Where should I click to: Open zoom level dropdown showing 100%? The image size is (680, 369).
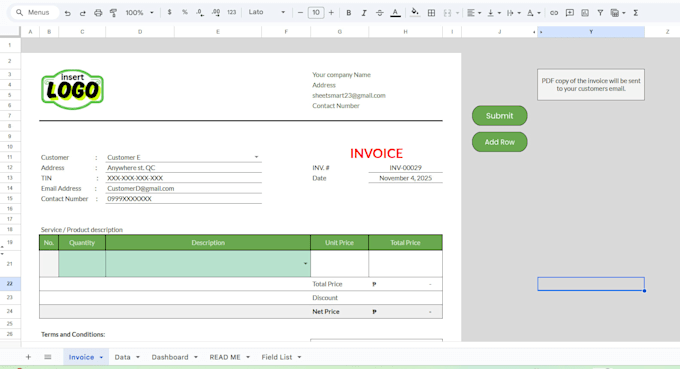point(139,13)
